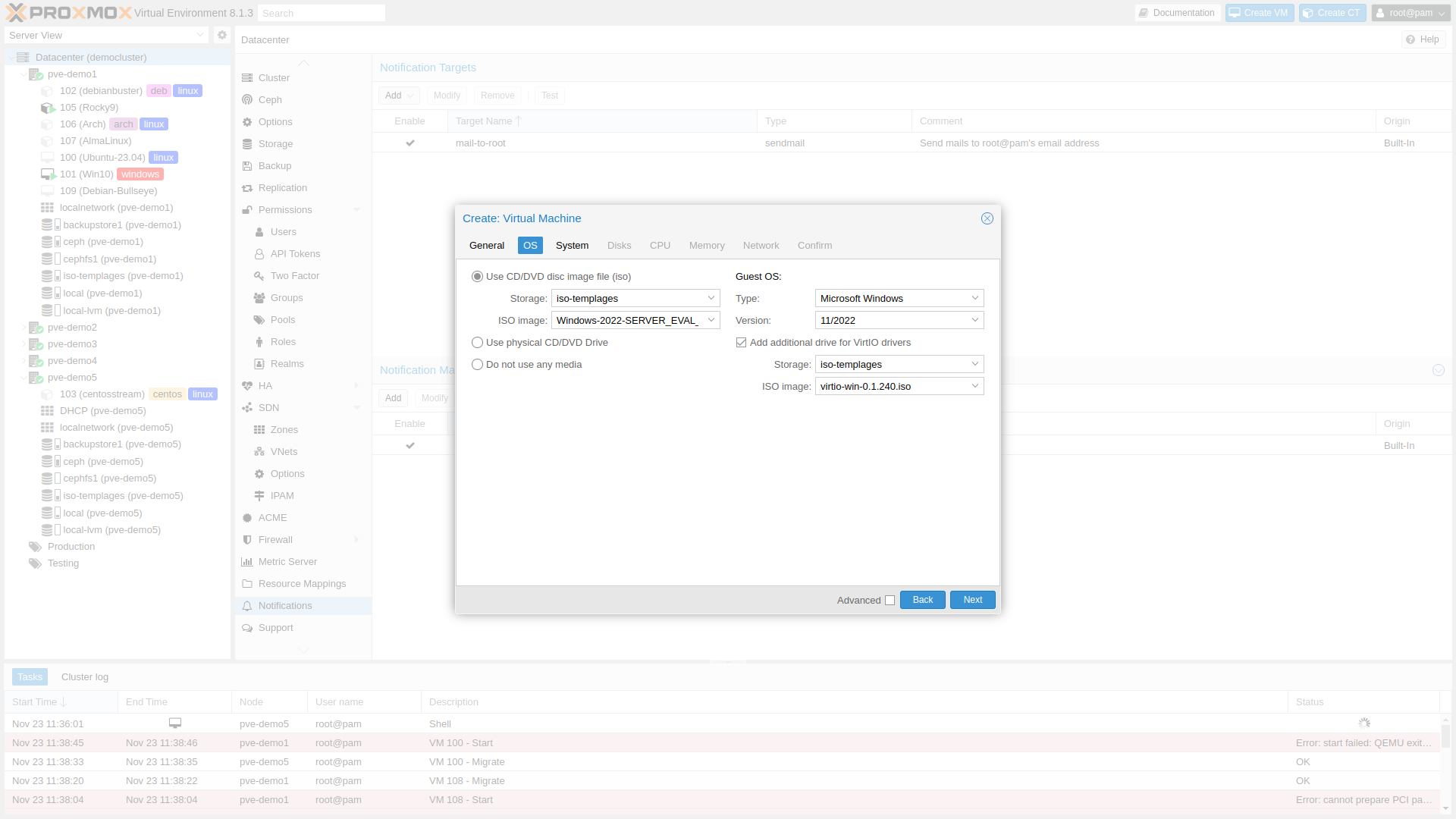This screenshot has width=1456, height=819.
Task: Switch to the System tab
Action: [572, 246]
